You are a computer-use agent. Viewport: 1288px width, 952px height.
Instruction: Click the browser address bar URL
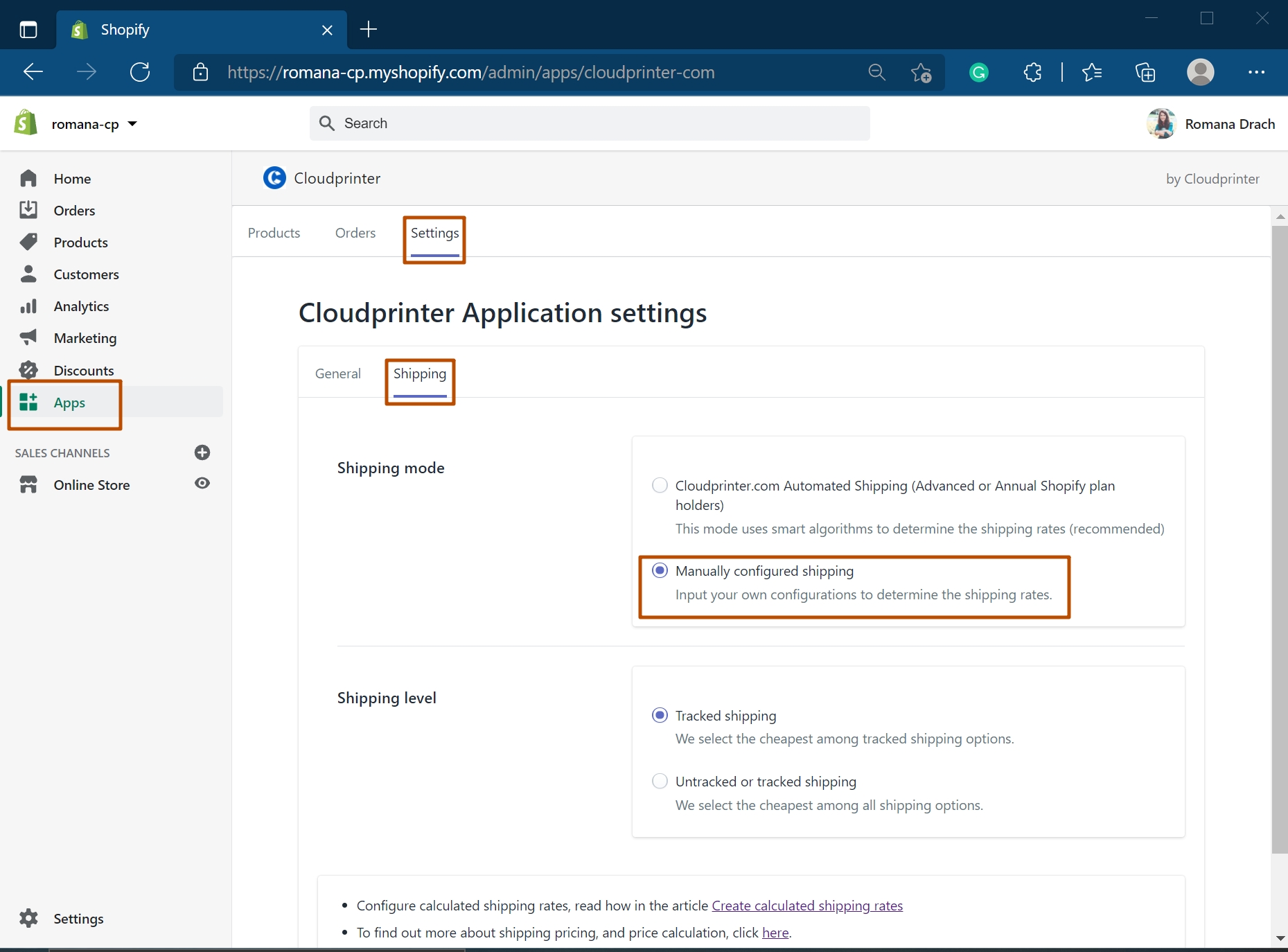[x=471, y=72]
